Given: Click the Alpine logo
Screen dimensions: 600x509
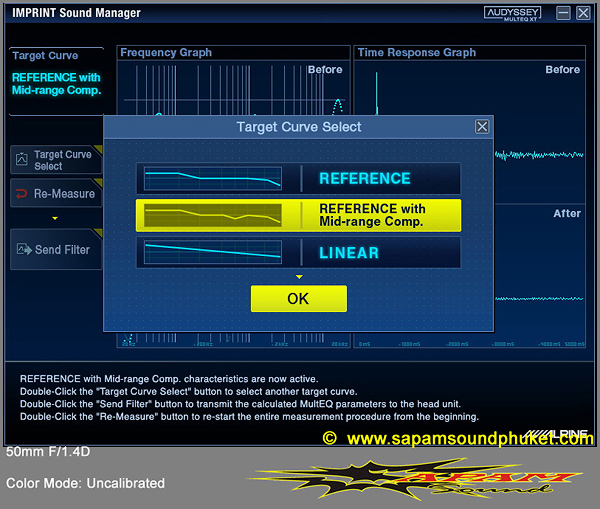Looking at the screenshot, I should 556,434.
